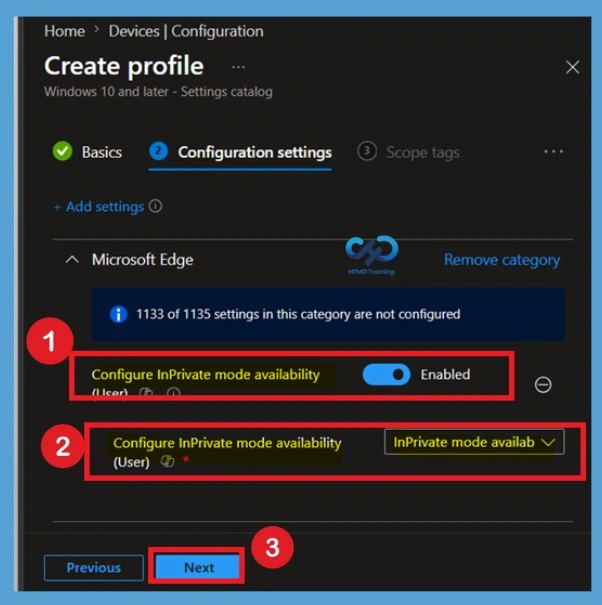Click the Copilot icon beside the second (User) label
This screenshot has height=605, width=602.
tap(167, 461)
